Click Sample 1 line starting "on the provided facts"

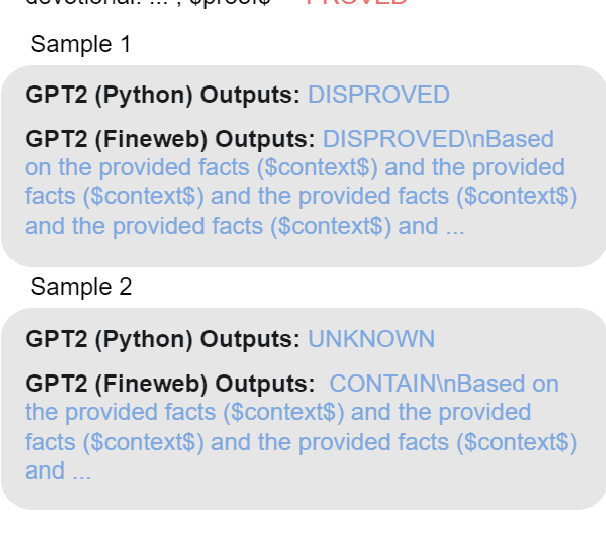pyautogui.click(x=295, y=168)
